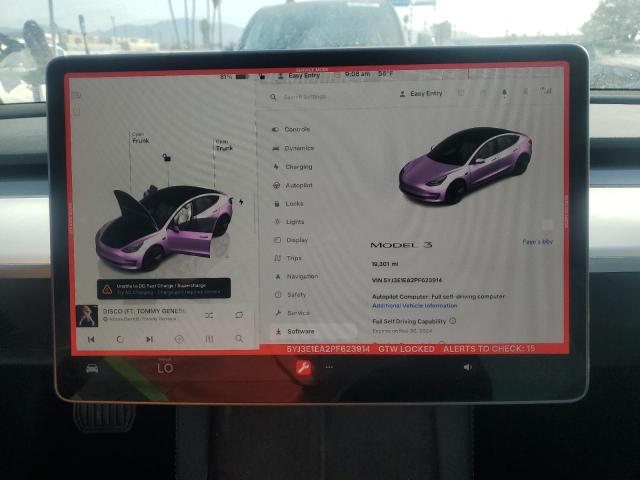Viewport: 640px width, 480px height.
Task: Open the Lights settings menu
Action: point(290,222)
